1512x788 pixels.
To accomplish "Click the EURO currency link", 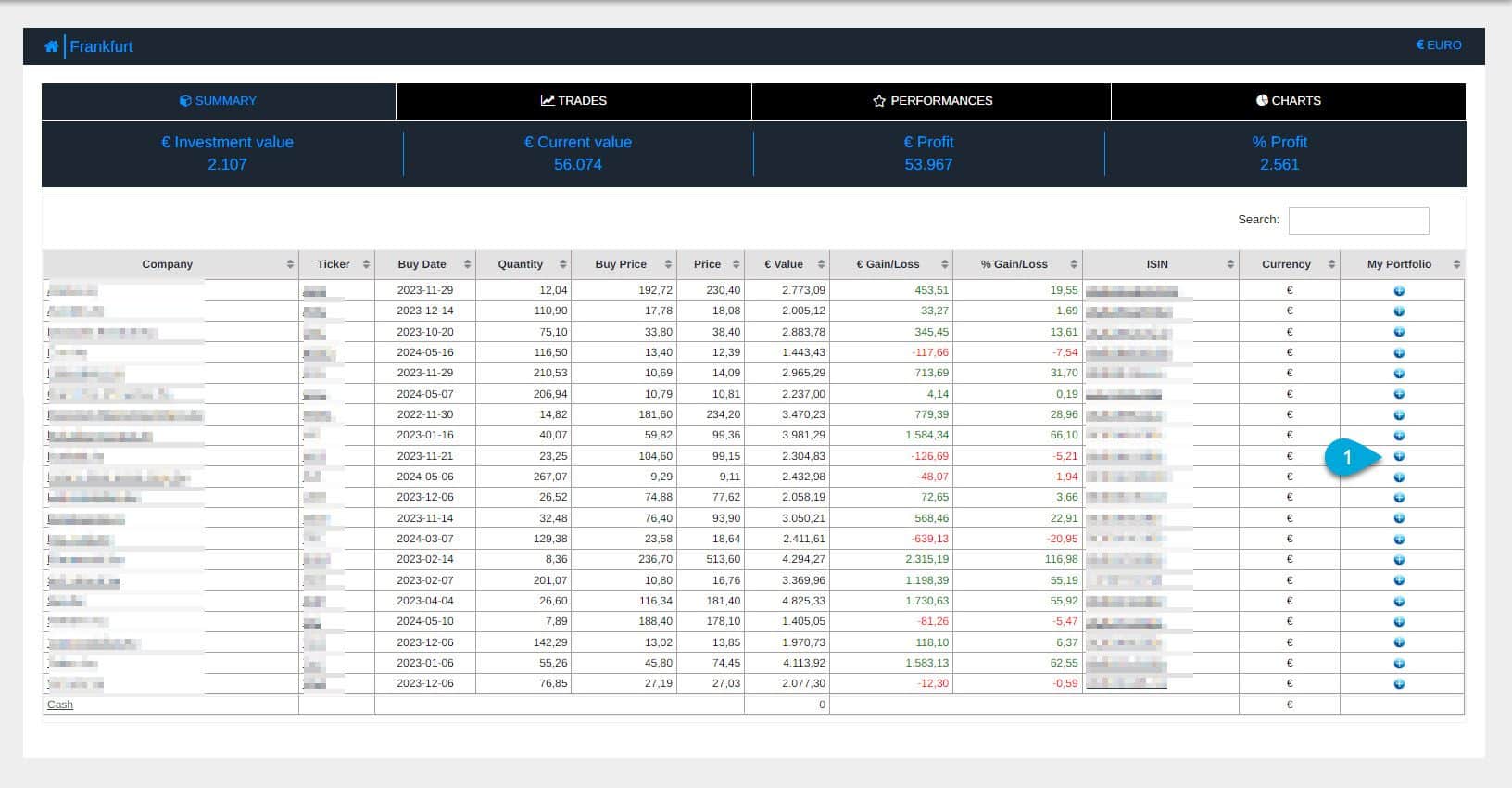I will [x=1439, y=45].
